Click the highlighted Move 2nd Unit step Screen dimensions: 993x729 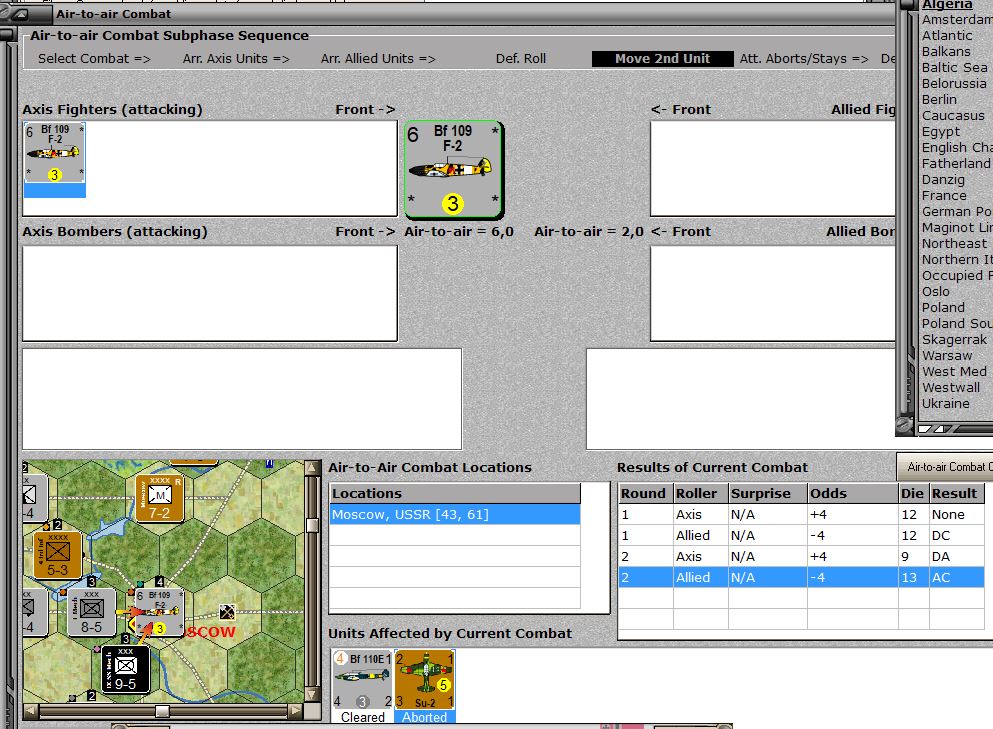662,58
